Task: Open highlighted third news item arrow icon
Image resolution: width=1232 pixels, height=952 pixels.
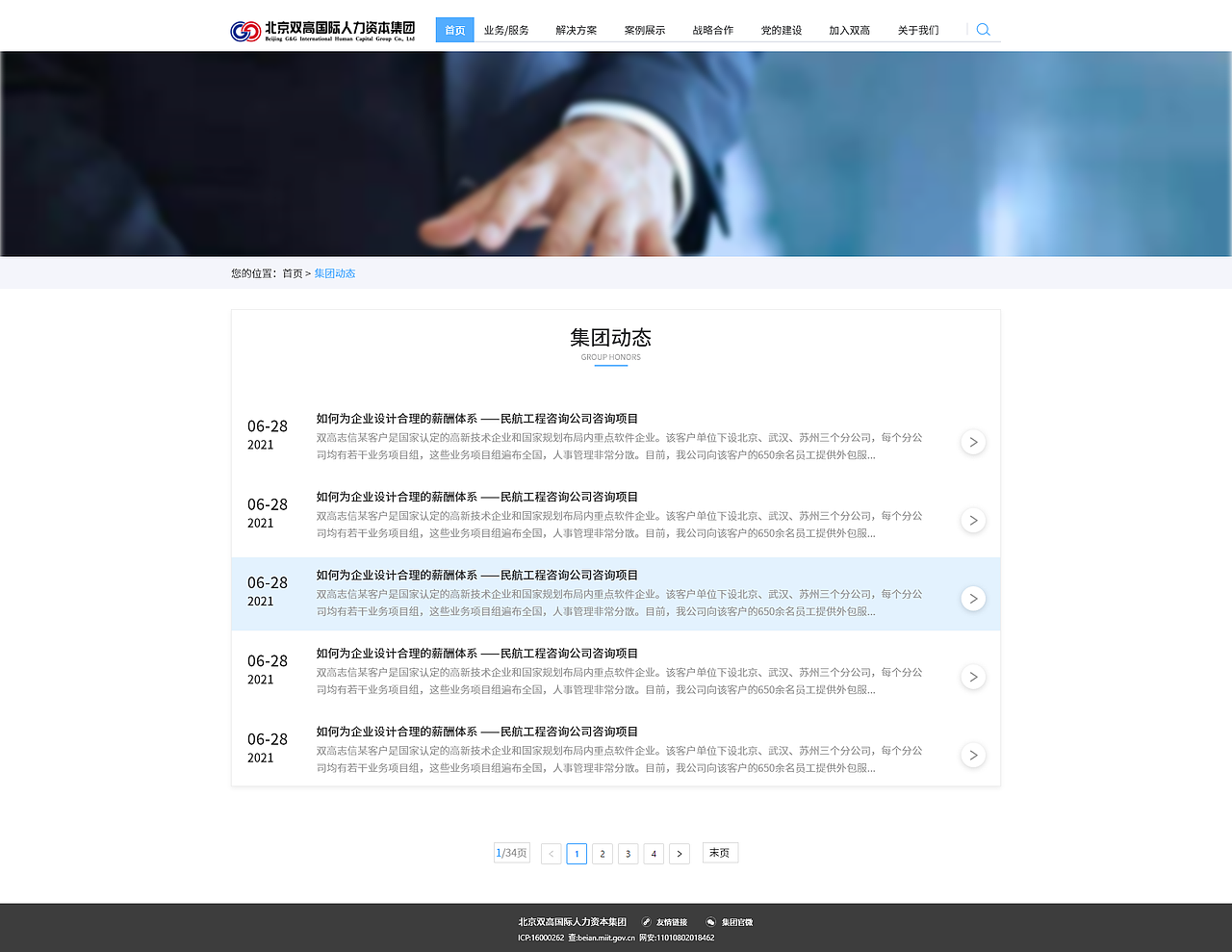Action: [972, 598]
